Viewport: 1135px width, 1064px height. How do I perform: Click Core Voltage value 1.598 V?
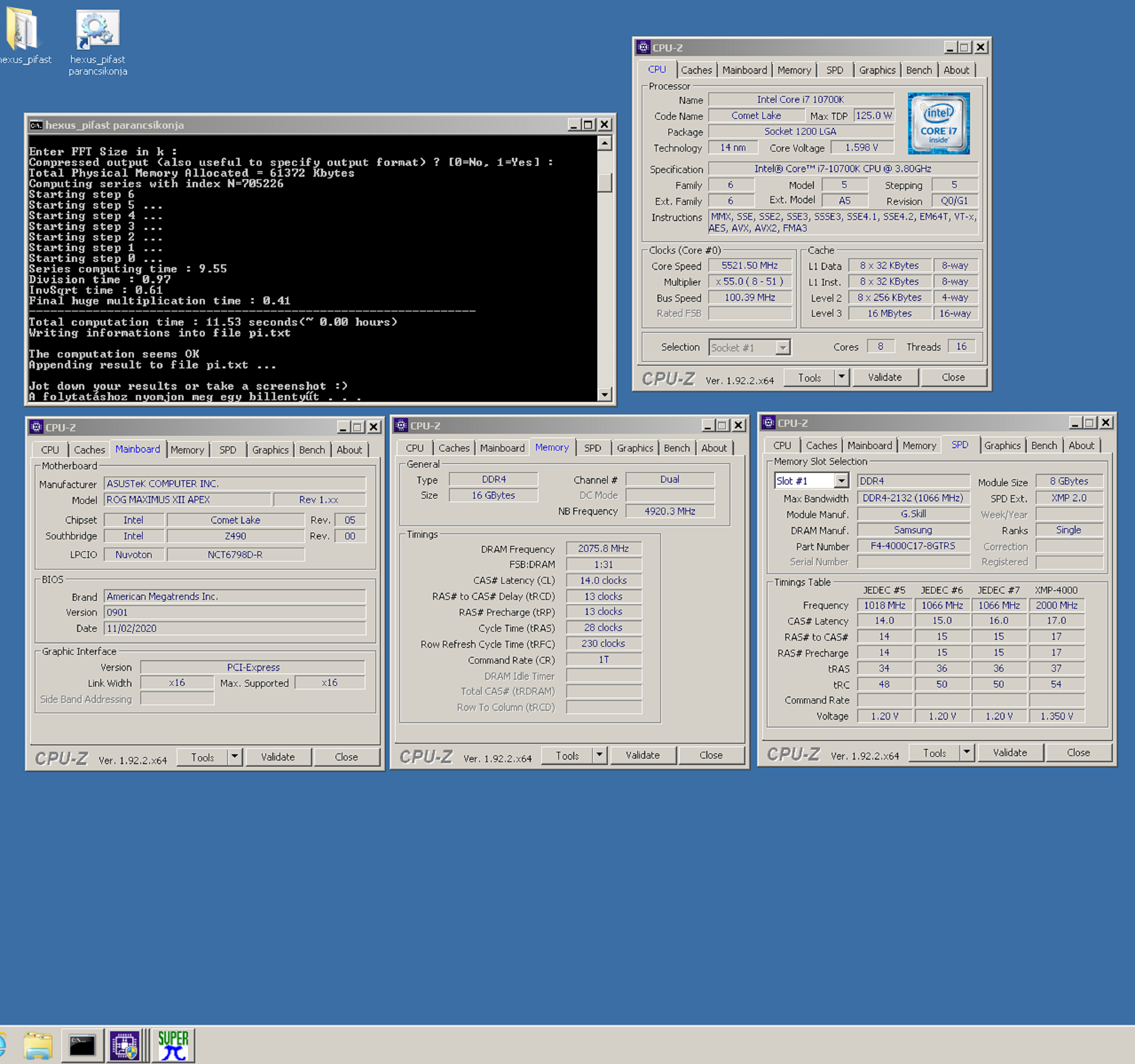pos(862,147)
